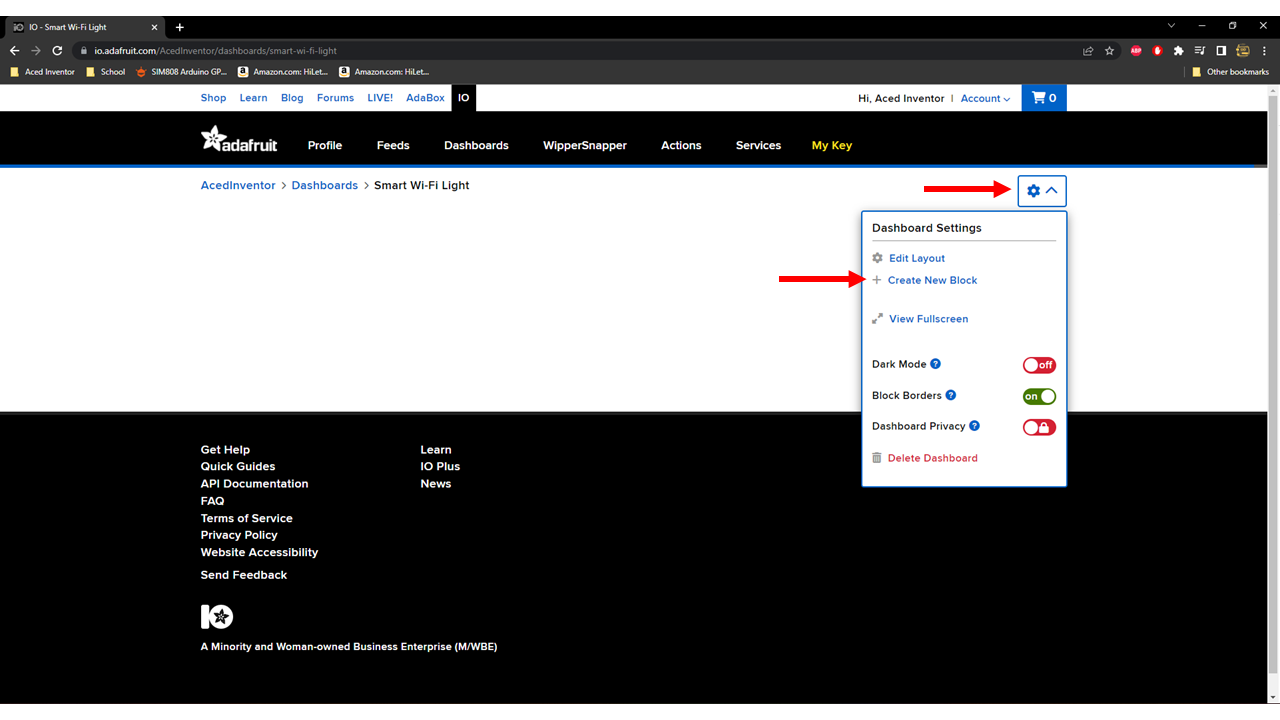The height and width of the screenshot is (720, 1280).
Task: Open the media control icon
Action: click(x=1200, y=51)
